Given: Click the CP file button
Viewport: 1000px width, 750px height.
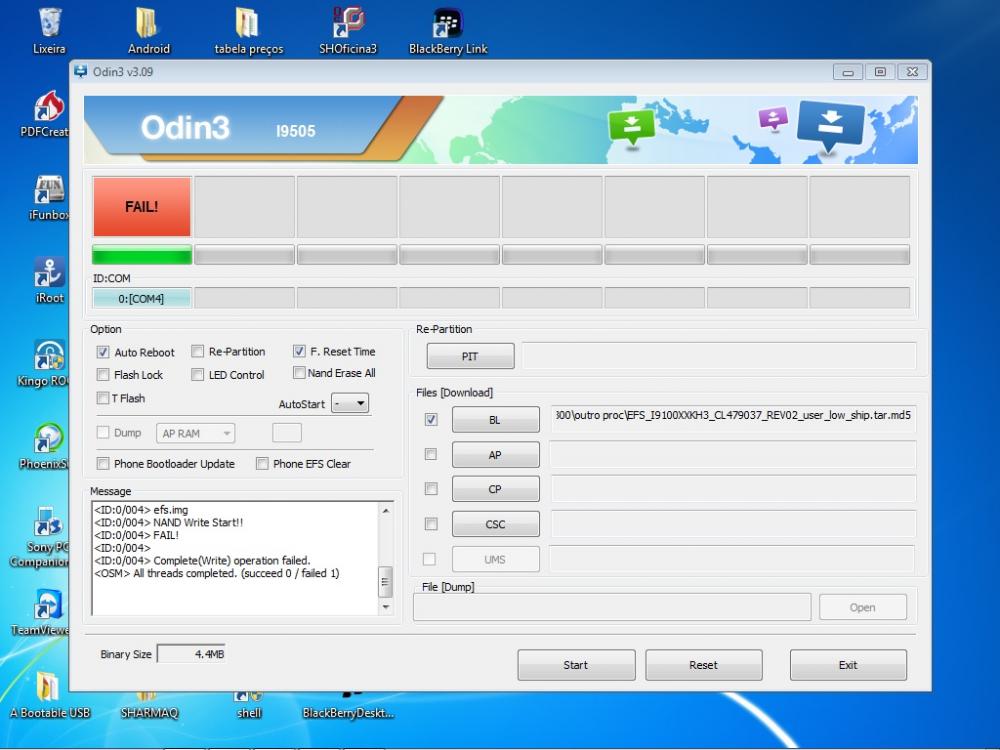Looking at the screenshot, I should (496, 489).
